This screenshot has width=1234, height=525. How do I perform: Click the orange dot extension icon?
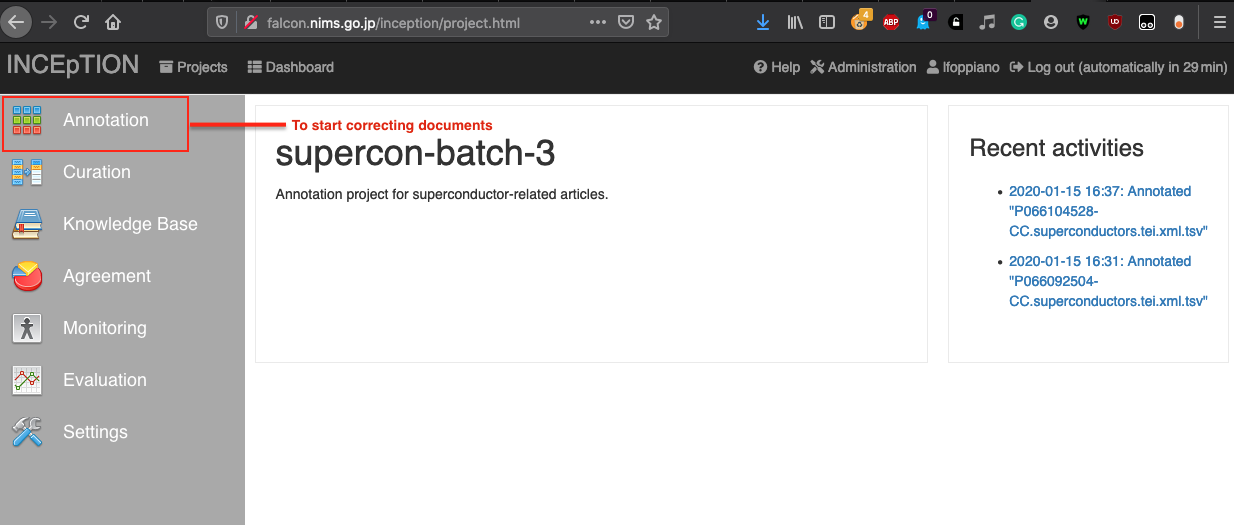point(1179,21)
